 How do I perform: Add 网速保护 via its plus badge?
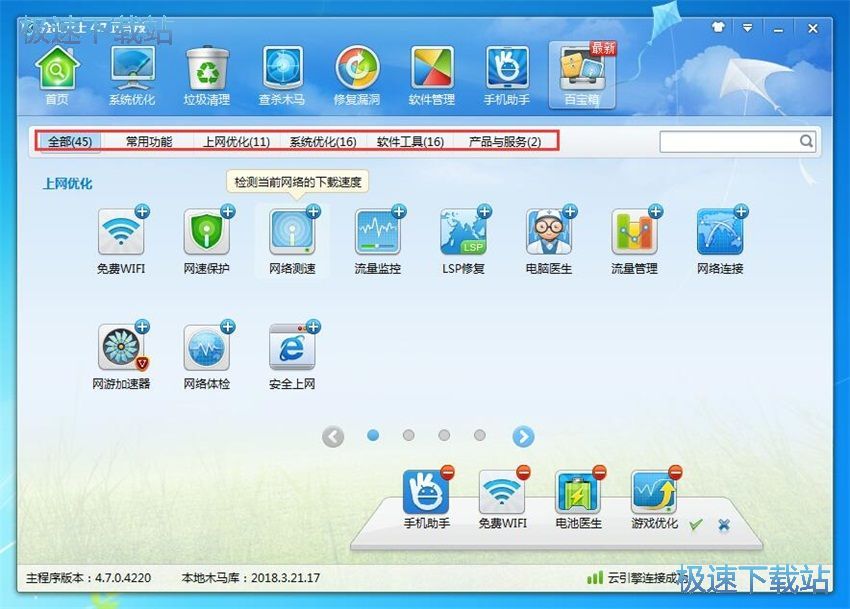coord(228,211)
